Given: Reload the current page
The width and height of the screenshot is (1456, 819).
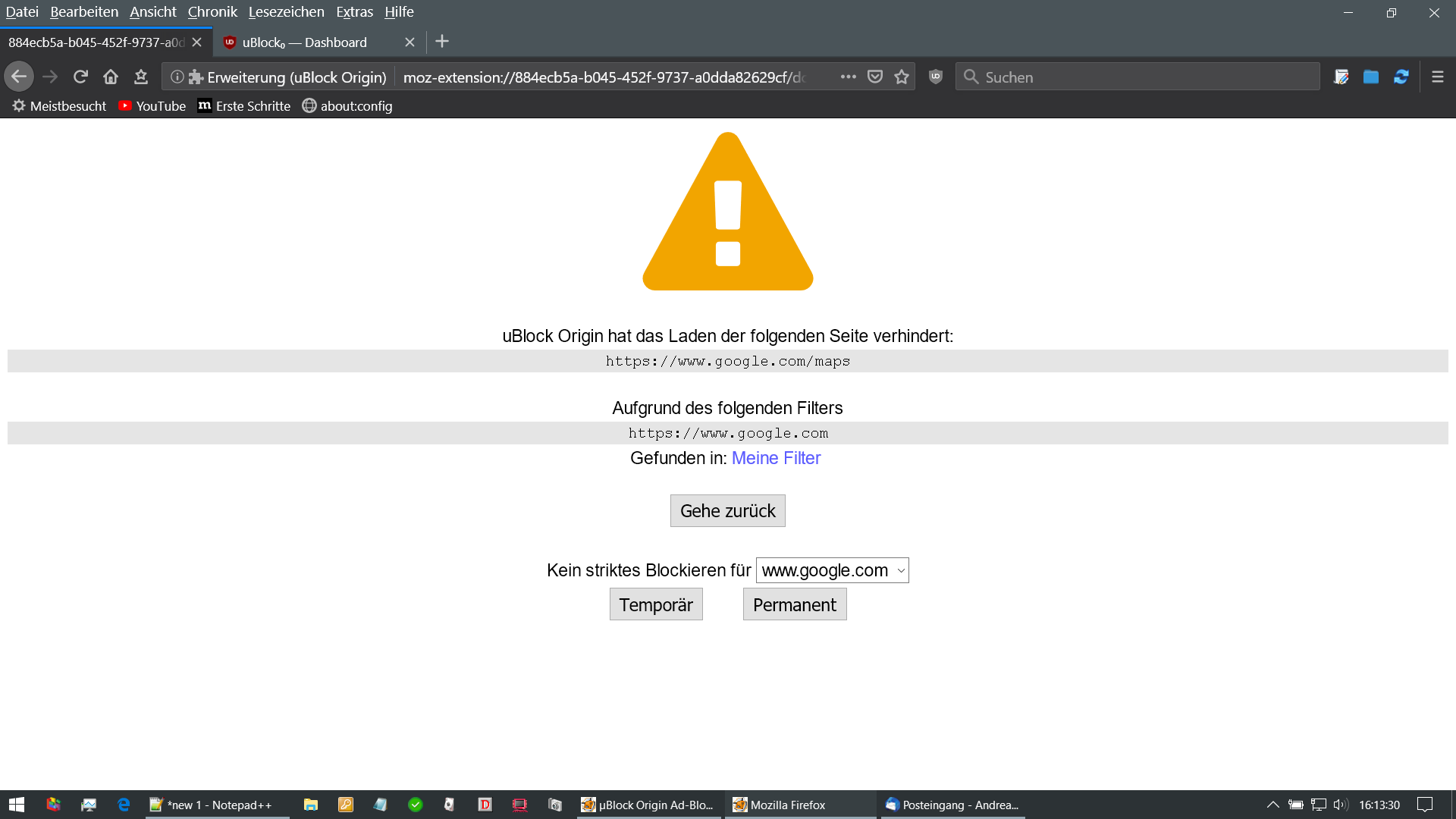Looking at the screenshot, I should (x=80, y=77).
